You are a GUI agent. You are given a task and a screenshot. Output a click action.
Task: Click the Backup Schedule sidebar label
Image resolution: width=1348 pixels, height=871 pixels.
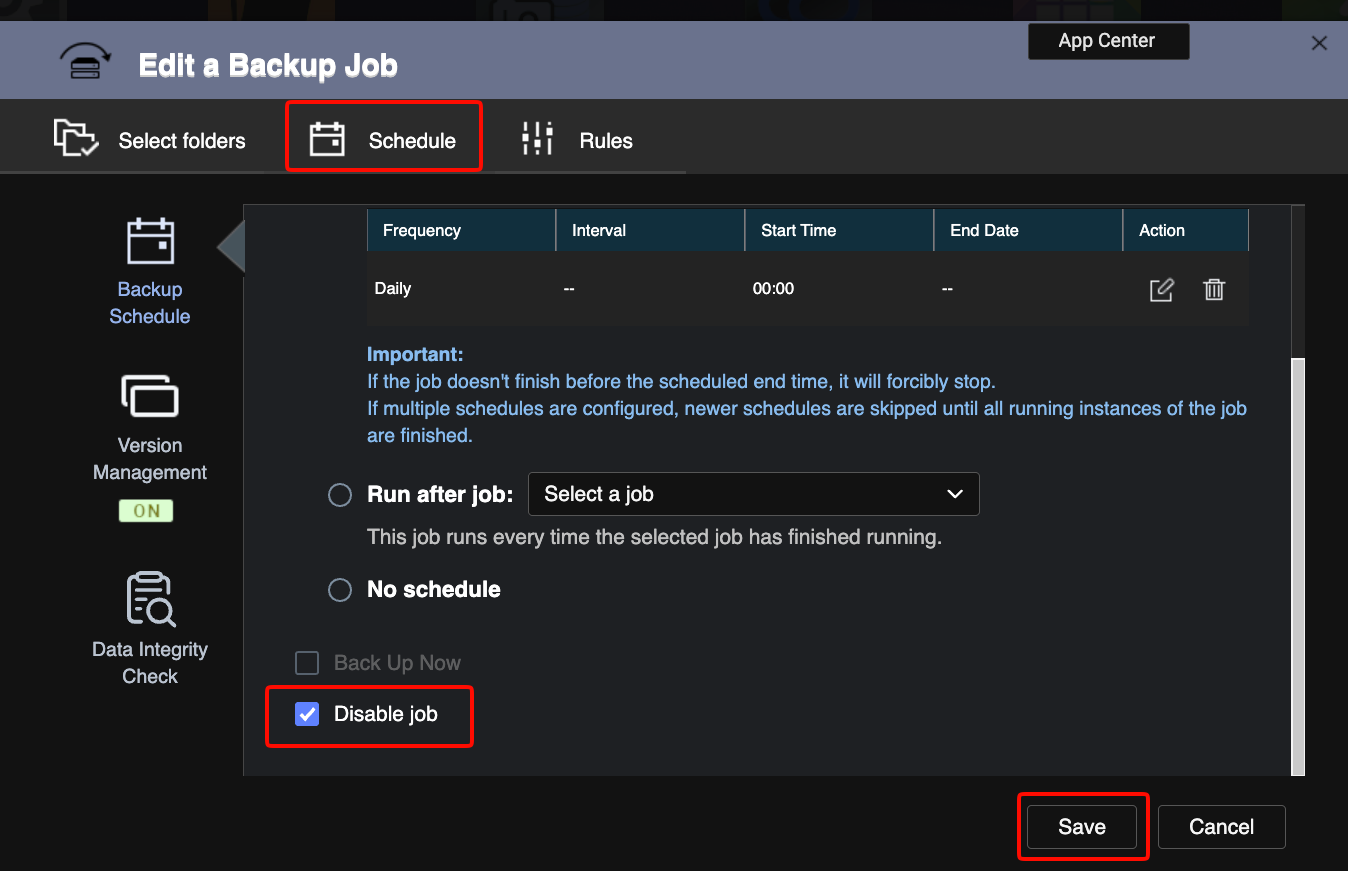pyautogui.click(x=150, y=303)
